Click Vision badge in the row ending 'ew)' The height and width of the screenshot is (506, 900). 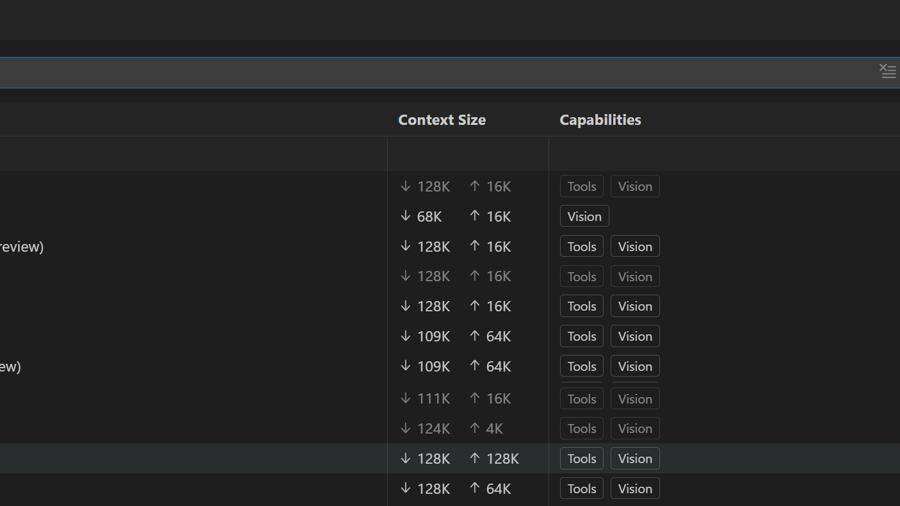(635, 366)
